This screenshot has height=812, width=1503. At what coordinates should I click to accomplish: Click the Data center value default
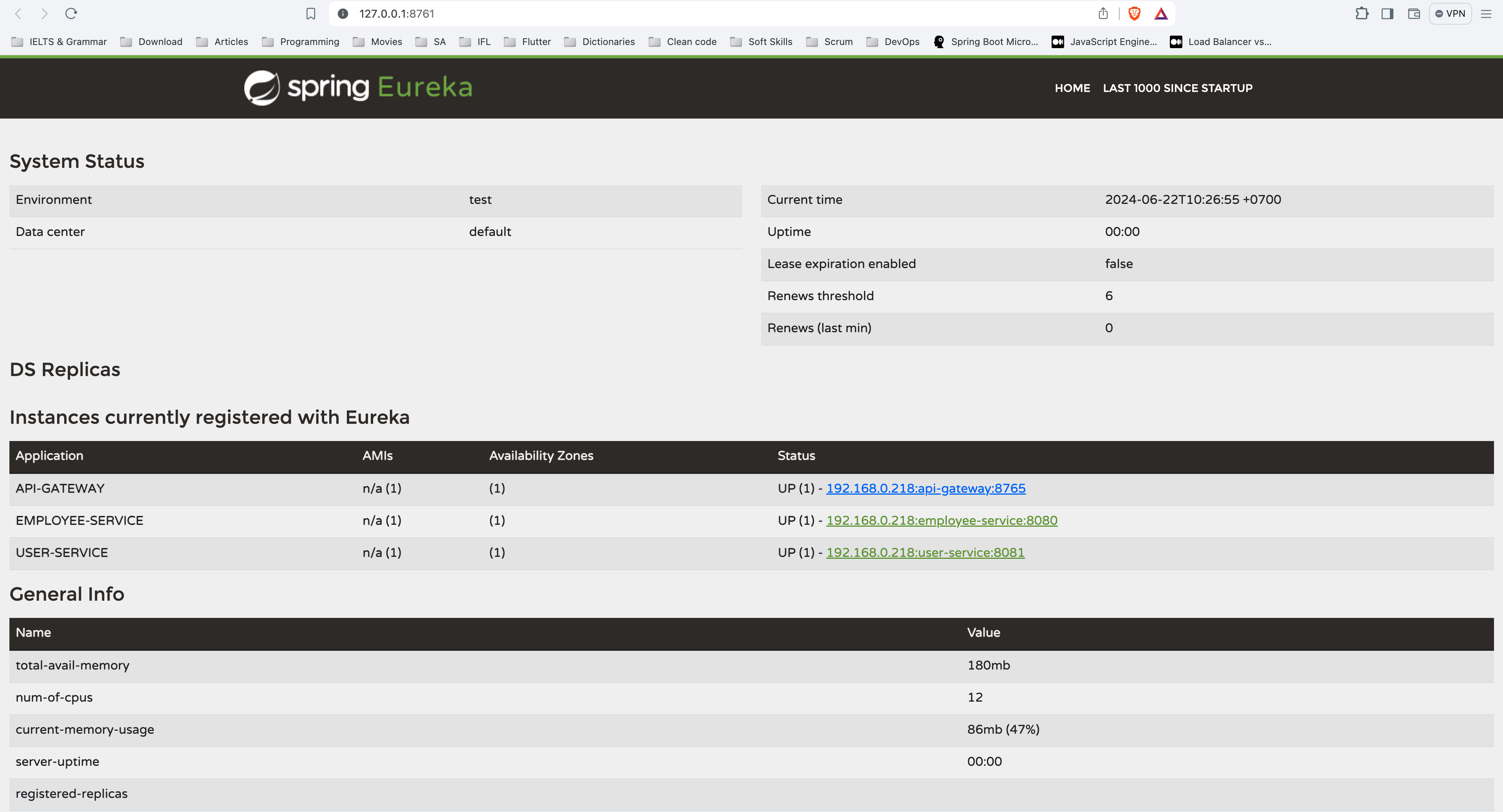[490, 232]
